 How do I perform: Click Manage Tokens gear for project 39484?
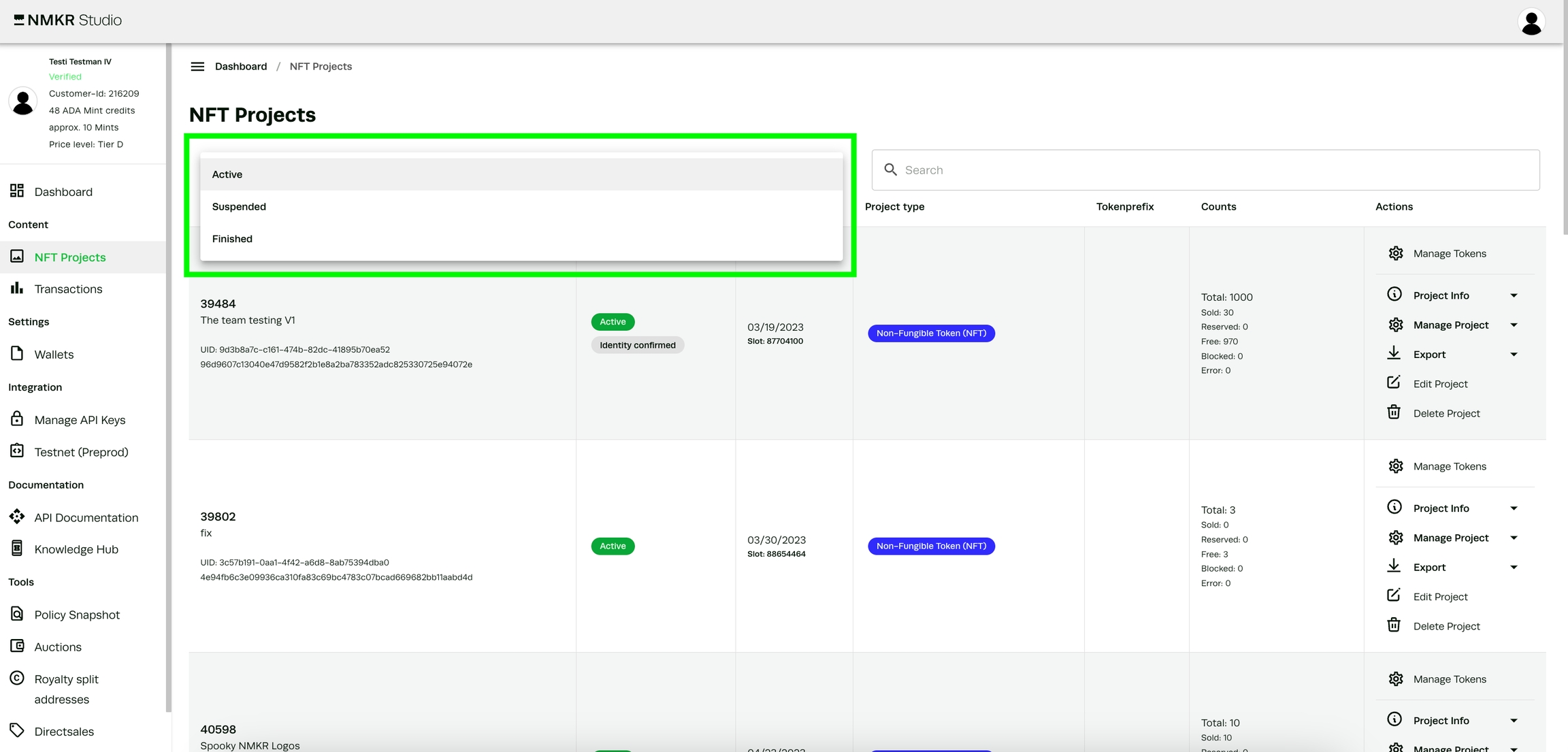[x=1395, y=253]
